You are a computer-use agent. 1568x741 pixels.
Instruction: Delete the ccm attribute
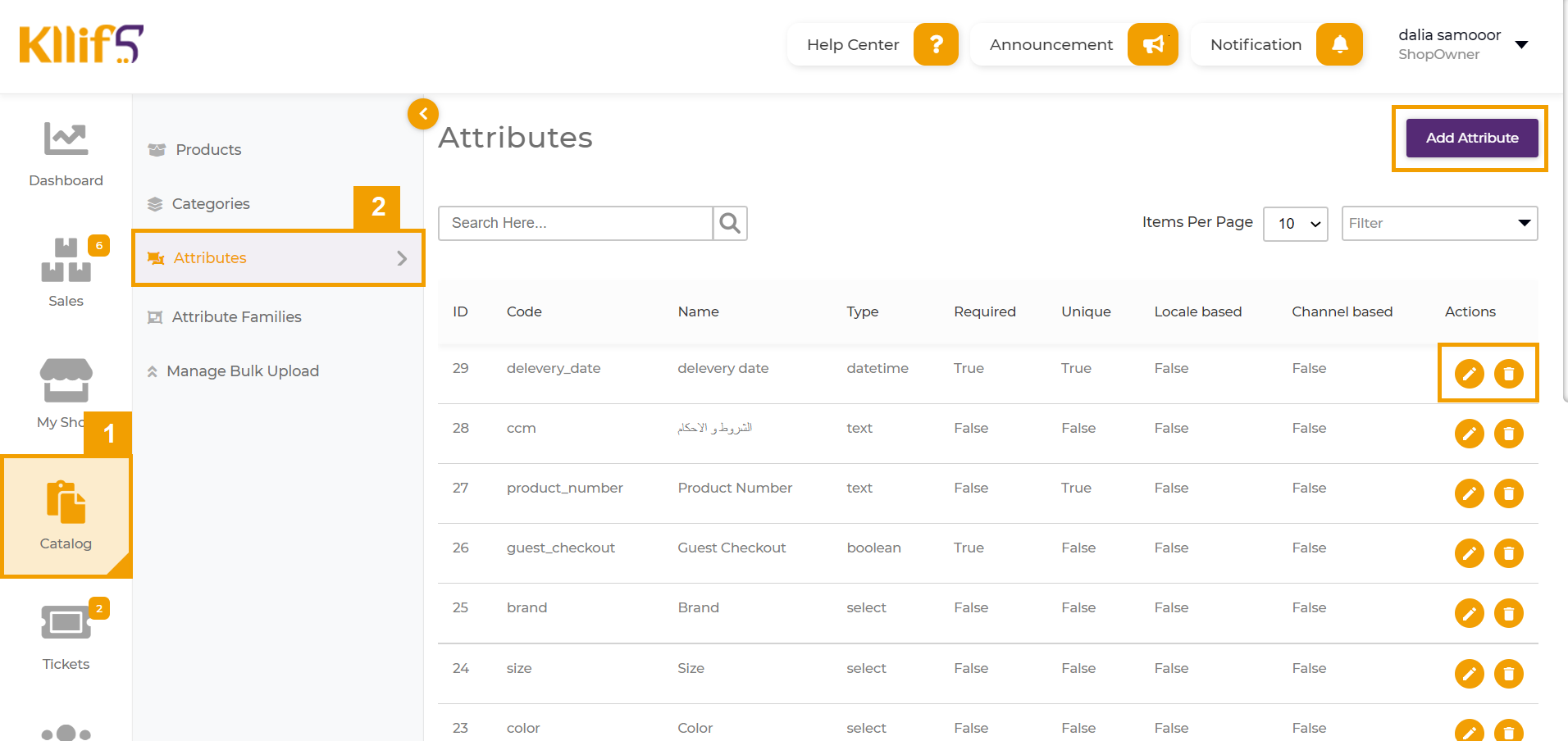1509,434
